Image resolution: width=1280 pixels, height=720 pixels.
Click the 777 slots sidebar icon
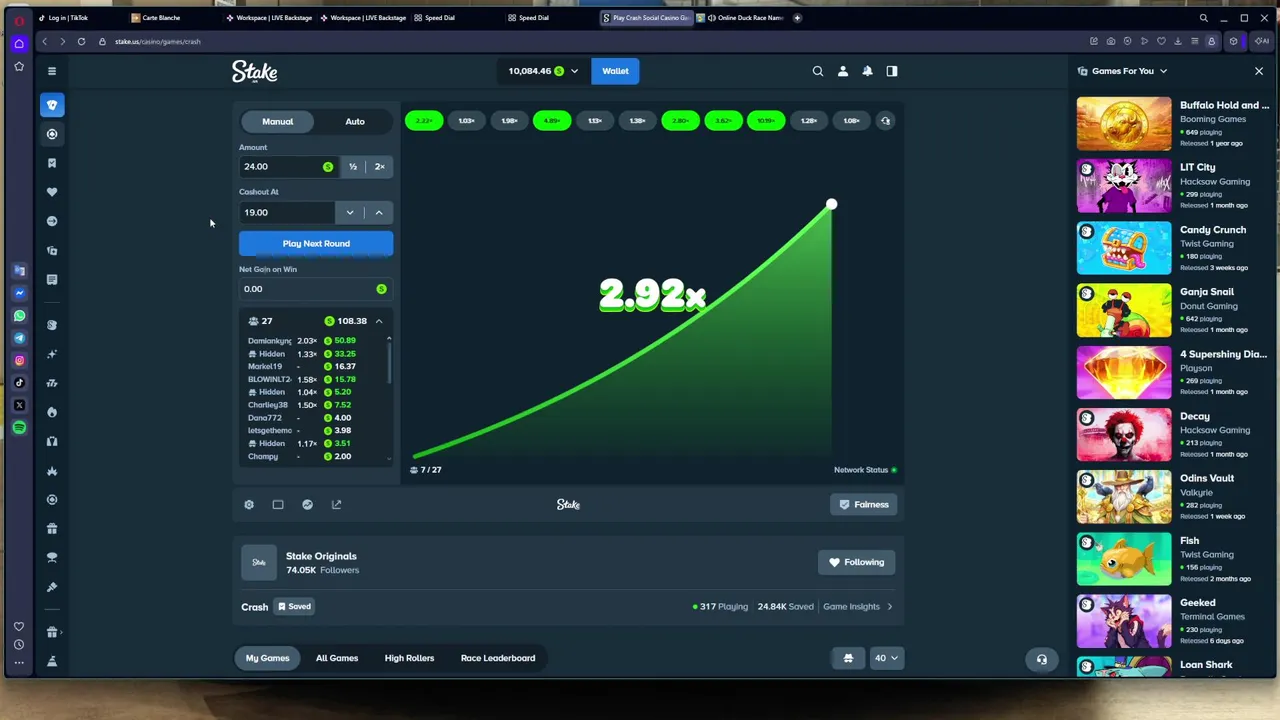coord(52,383)
